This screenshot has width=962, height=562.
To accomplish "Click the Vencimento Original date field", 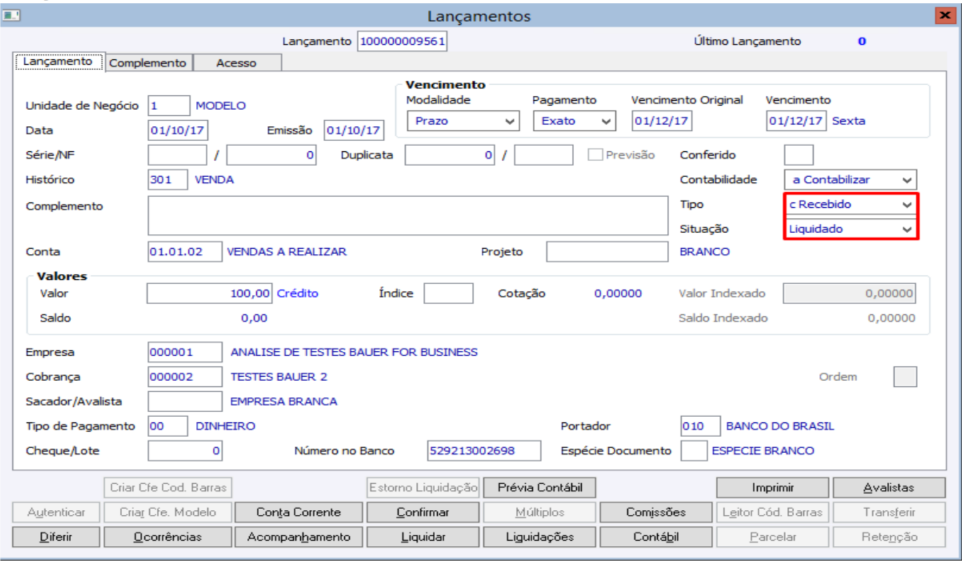I will point(662,121).
